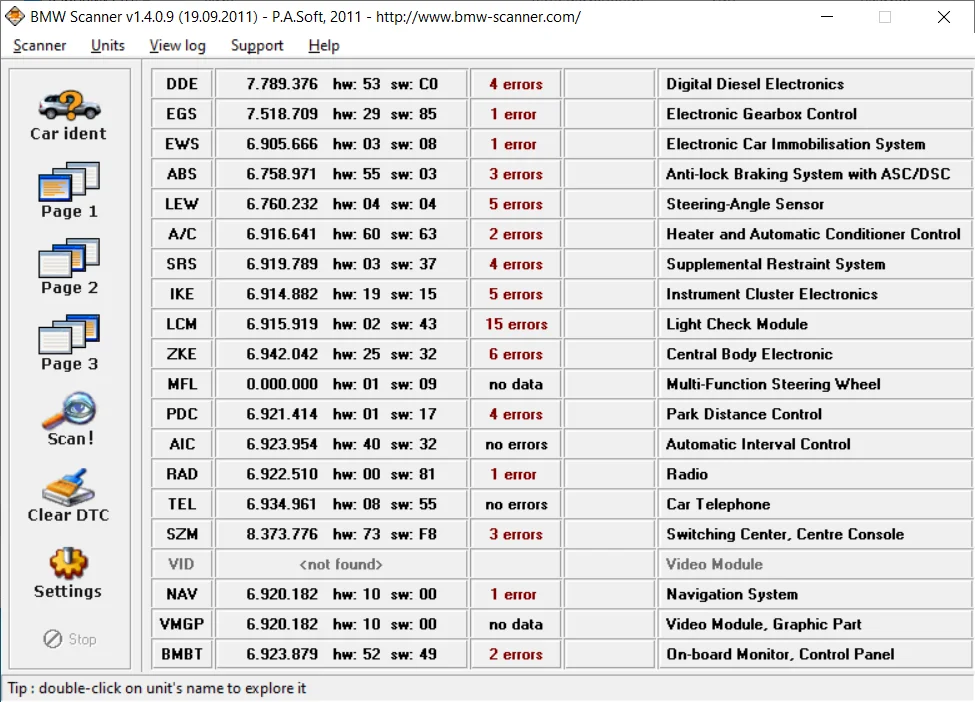Open the Units menu

click(108, 45)
